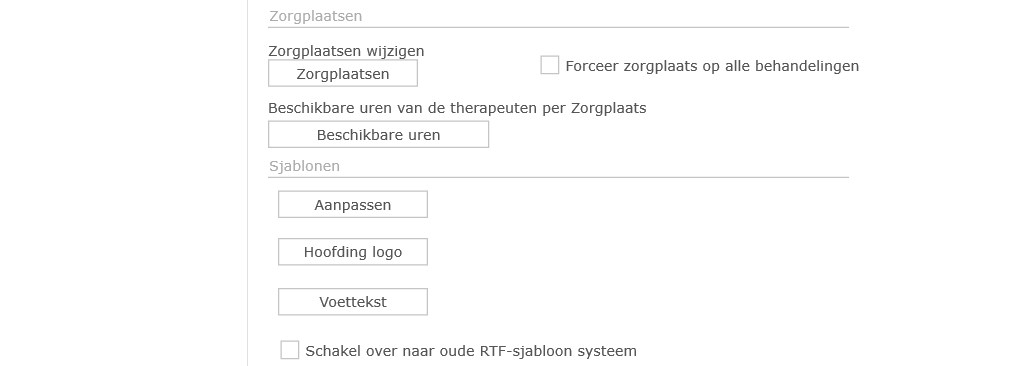This screenshot has height=366, width=1033.
Task: Open Aanpassen under Sjablonen
Action: click(x=352, y=205)
